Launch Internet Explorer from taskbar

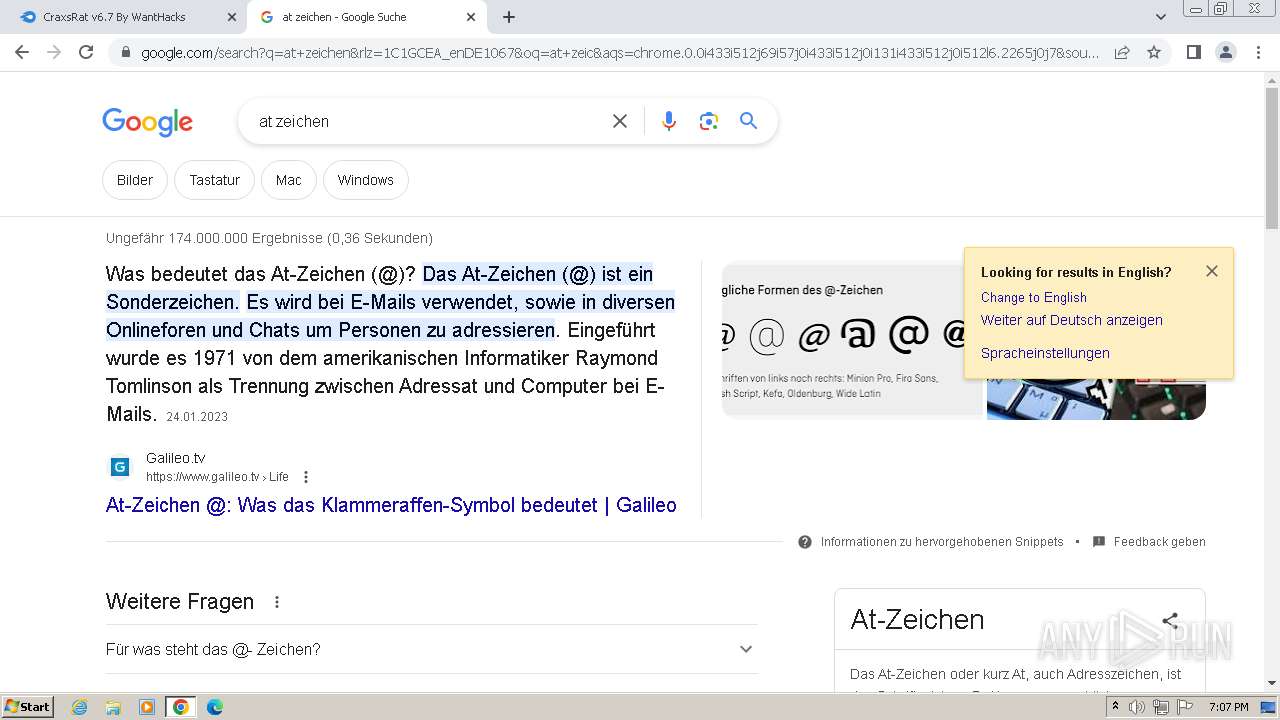[80, 707]
